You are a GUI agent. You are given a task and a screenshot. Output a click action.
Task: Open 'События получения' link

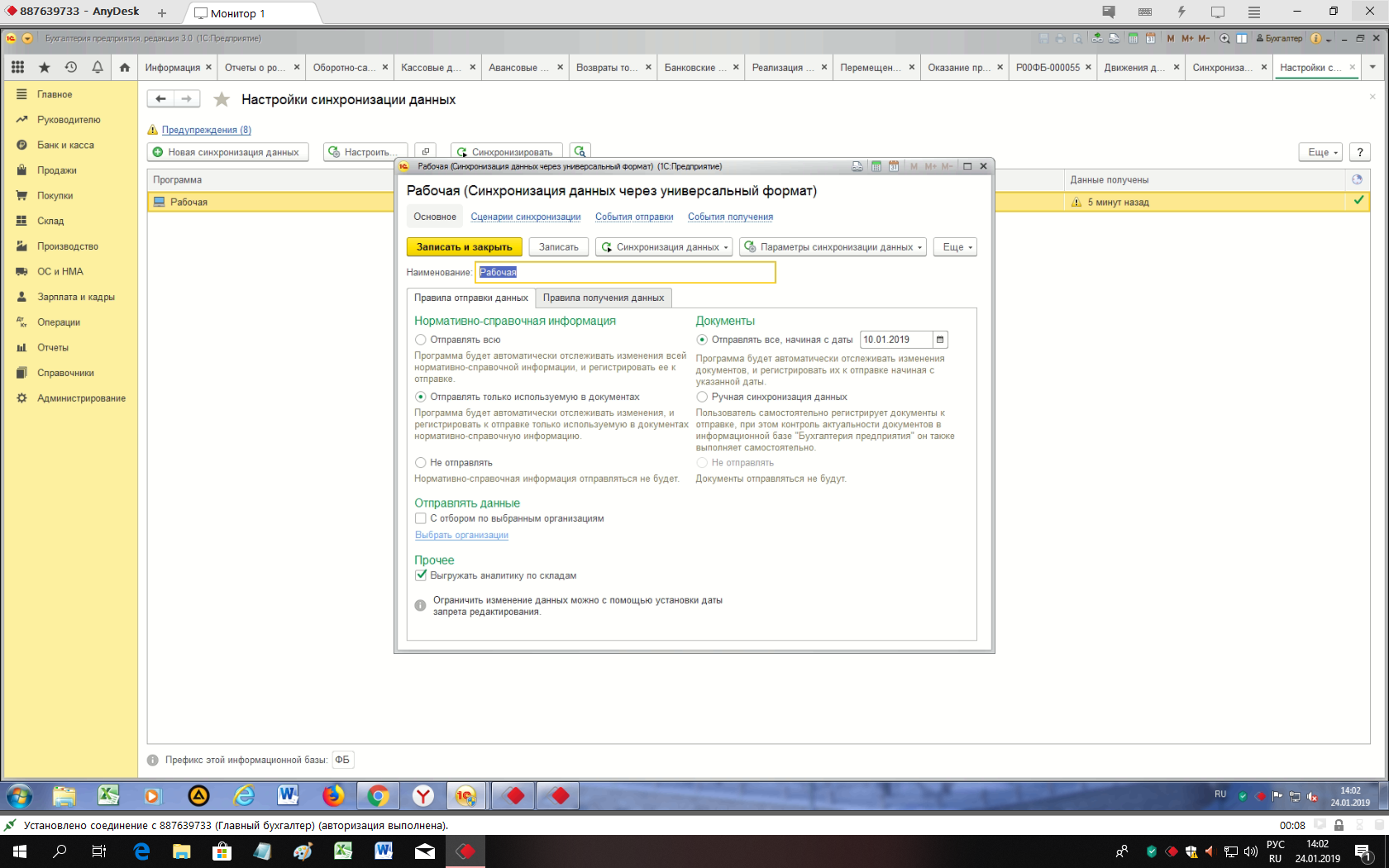730,217
